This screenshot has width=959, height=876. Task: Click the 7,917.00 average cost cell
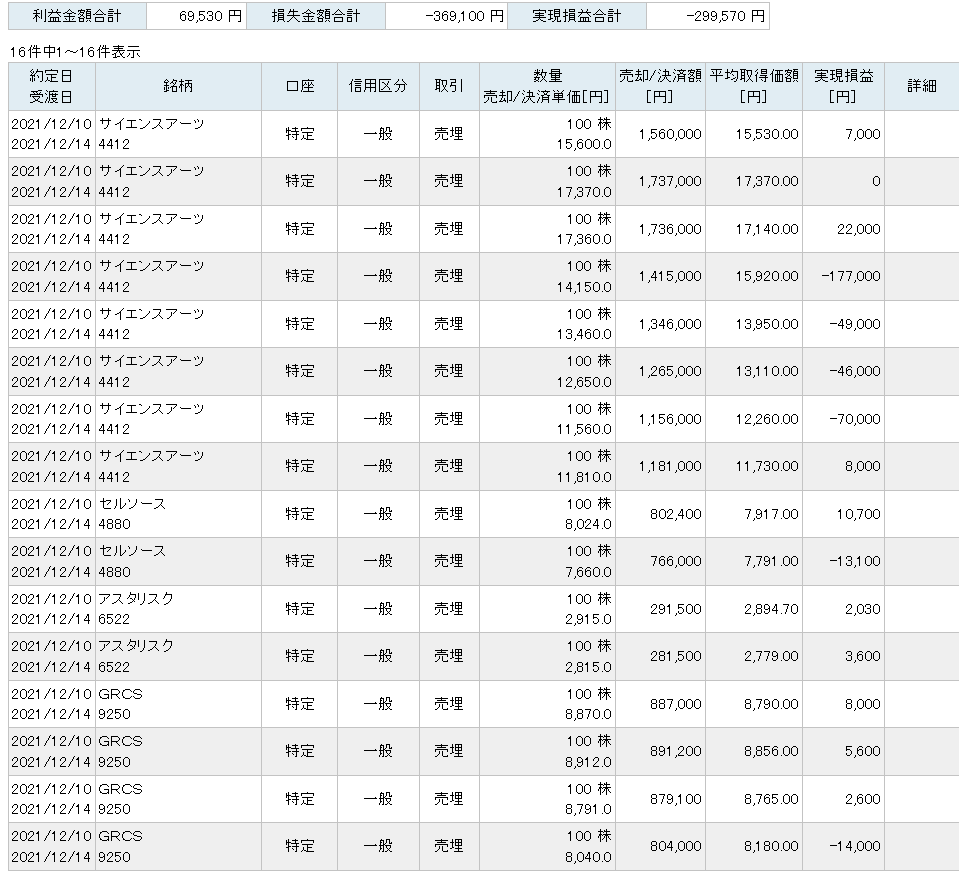pos(754,514)
